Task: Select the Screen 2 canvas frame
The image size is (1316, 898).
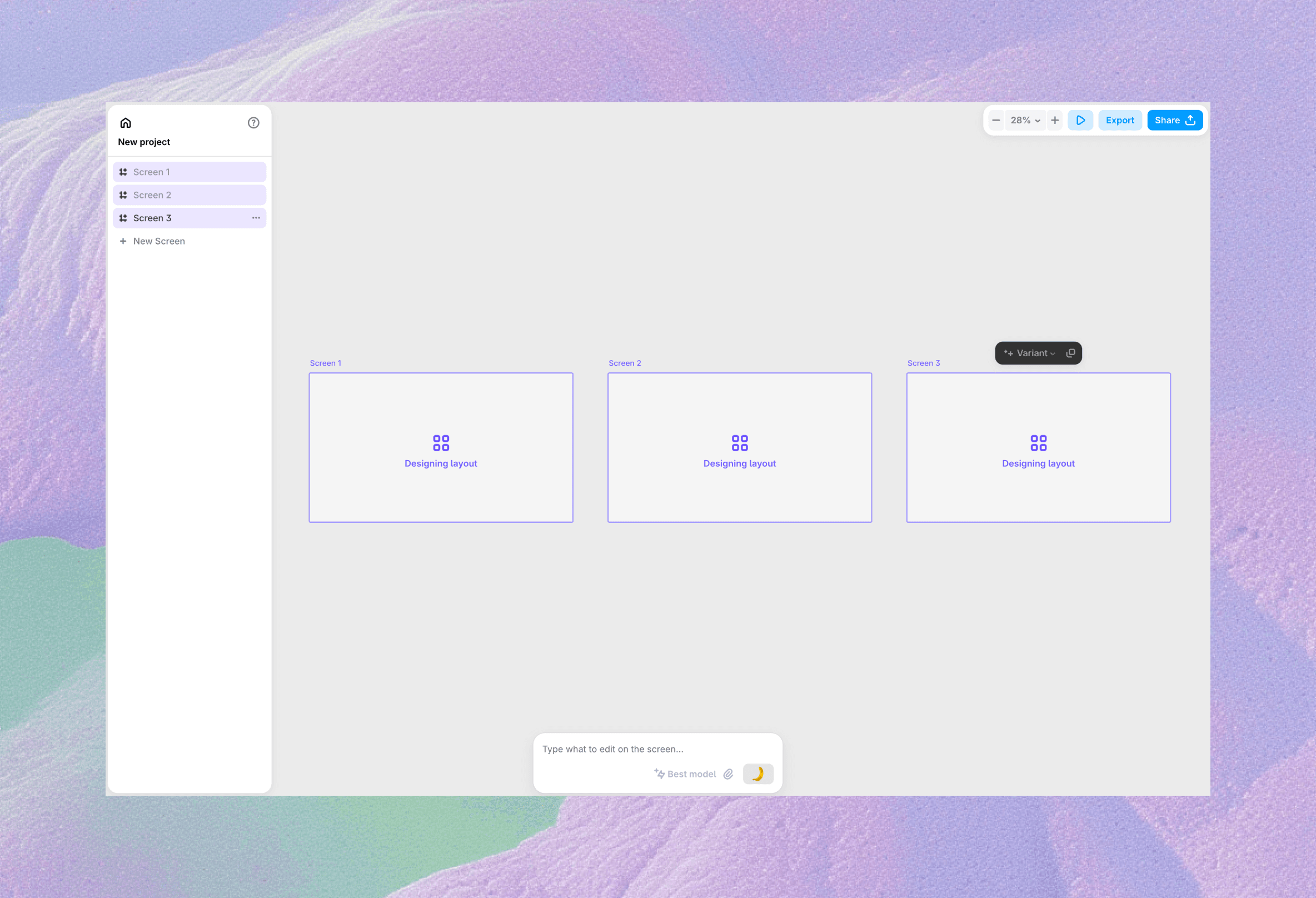Action: (739, 447)
